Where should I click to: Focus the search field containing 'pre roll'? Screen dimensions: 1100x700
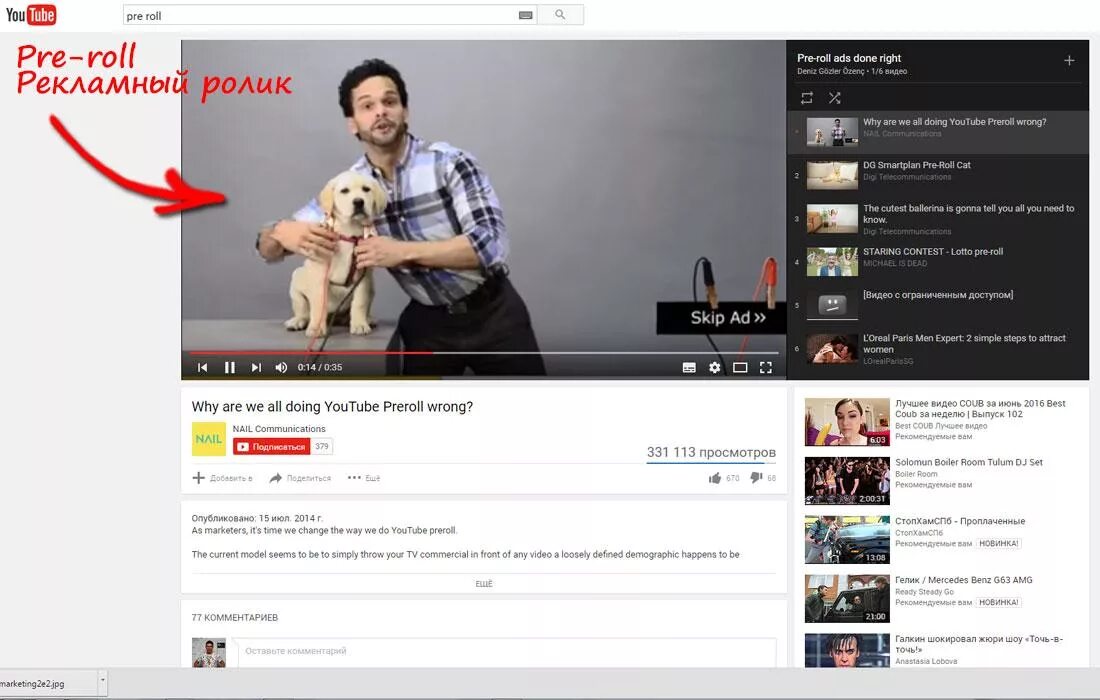pos(330,15)
